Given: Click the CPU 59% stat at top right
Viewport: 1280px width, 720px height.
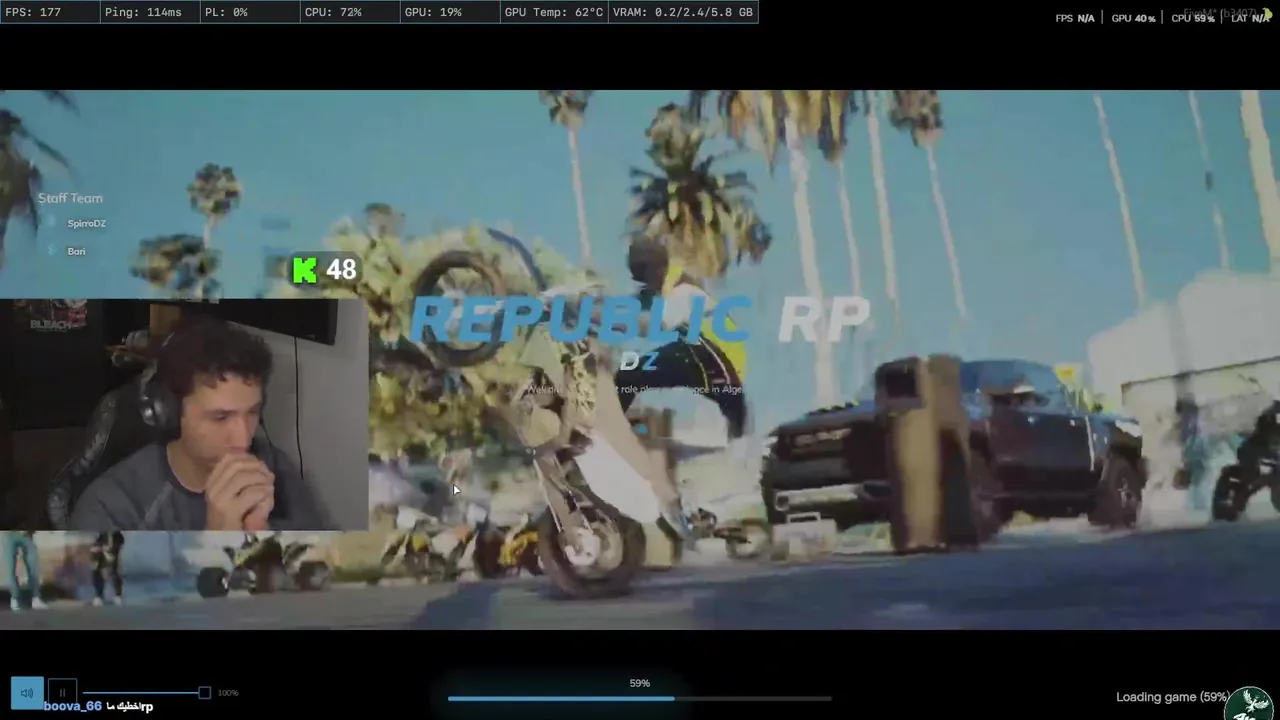Looking at the screenshot, I should pos(1193,18).
